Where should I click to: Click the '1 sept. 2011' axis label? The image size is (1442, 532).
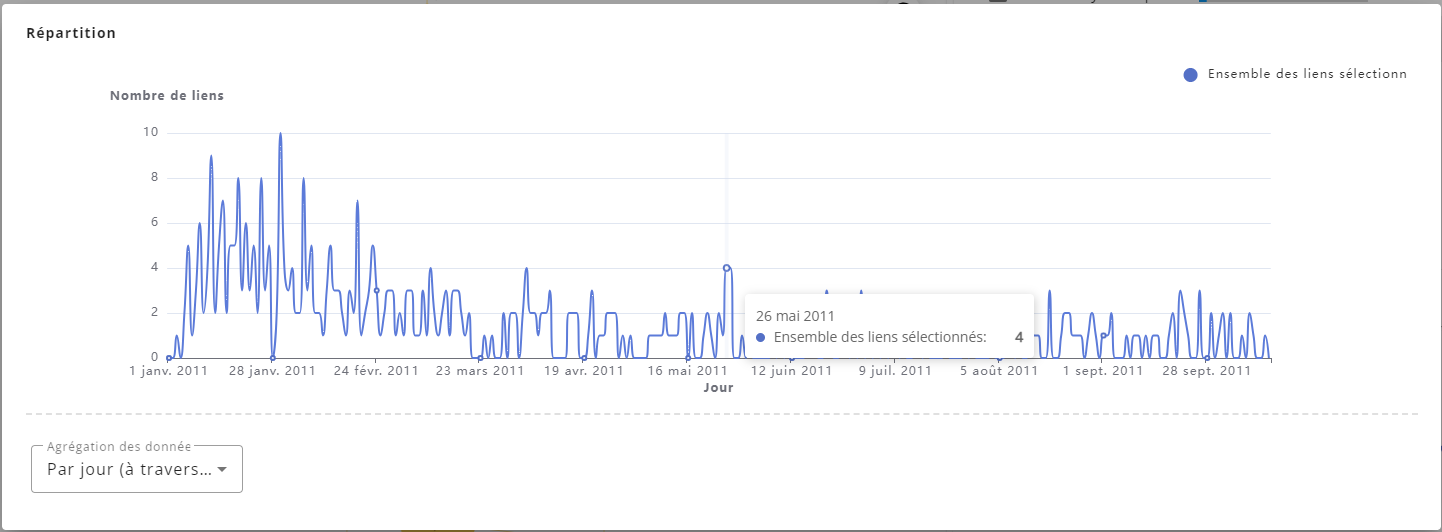pos(1102,371)
